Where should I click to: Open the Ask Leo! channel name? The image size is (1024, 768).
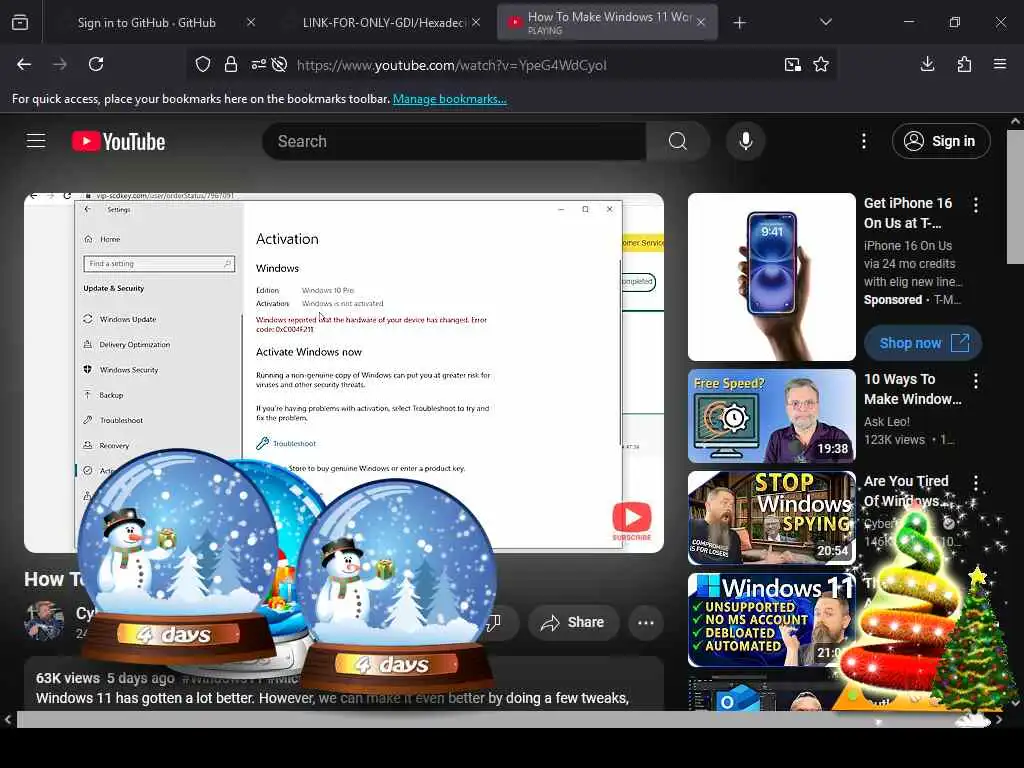pos(887,422)
